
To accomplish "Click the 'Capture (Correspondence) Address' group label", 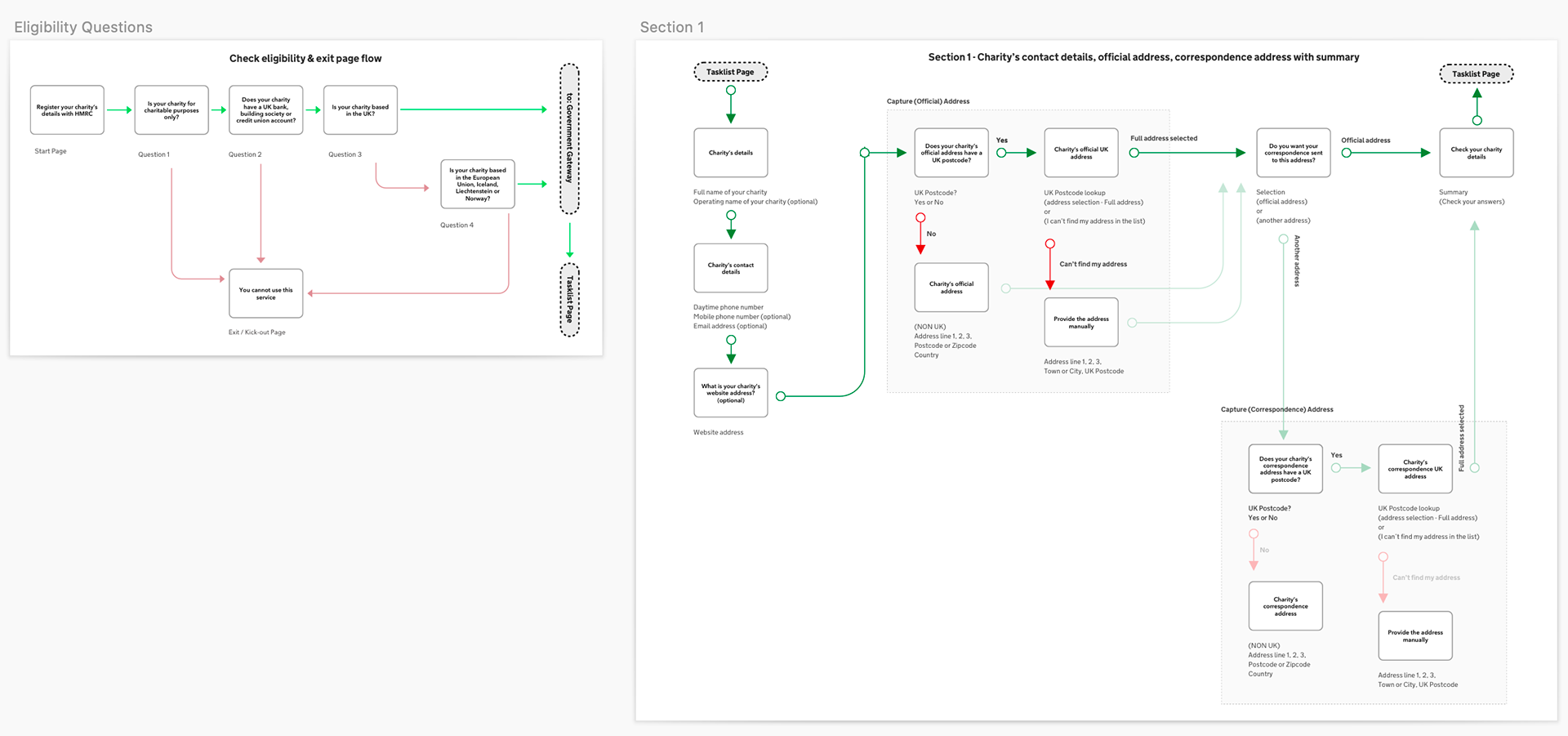I will 1277,410.
